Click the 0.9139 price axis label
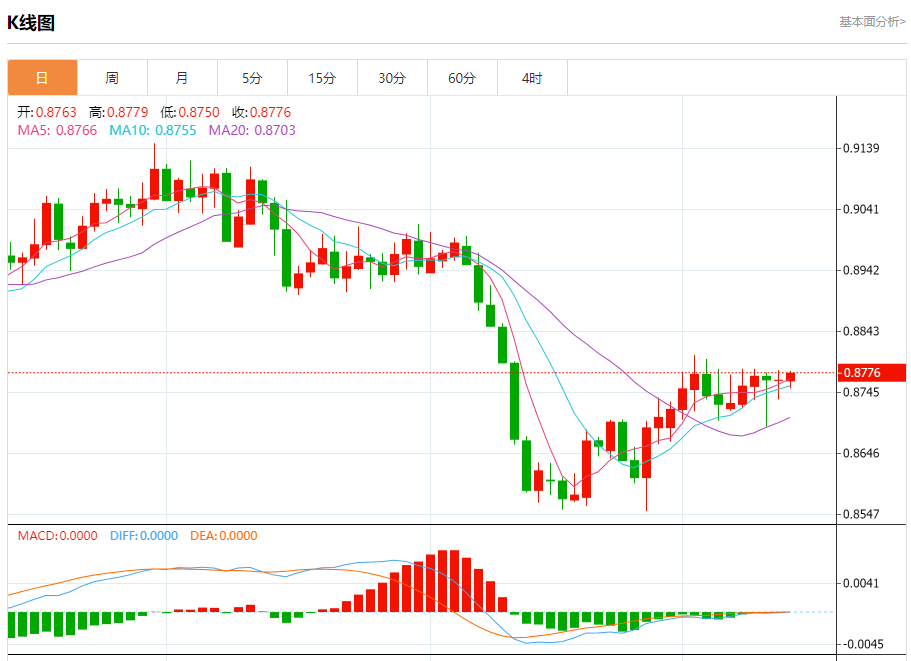The image size is (911, 661). pyautogui.click(x=862, y=148)
